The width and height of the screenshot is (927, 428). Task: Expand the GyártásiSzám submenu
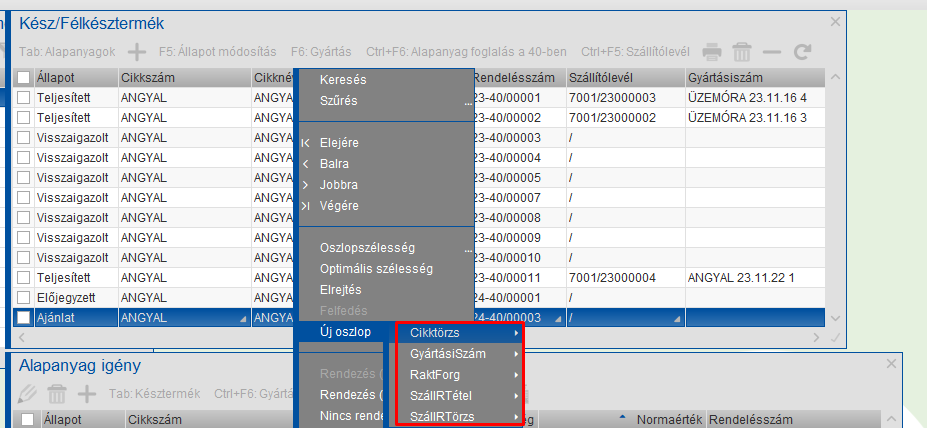click(x=459, y=354)
